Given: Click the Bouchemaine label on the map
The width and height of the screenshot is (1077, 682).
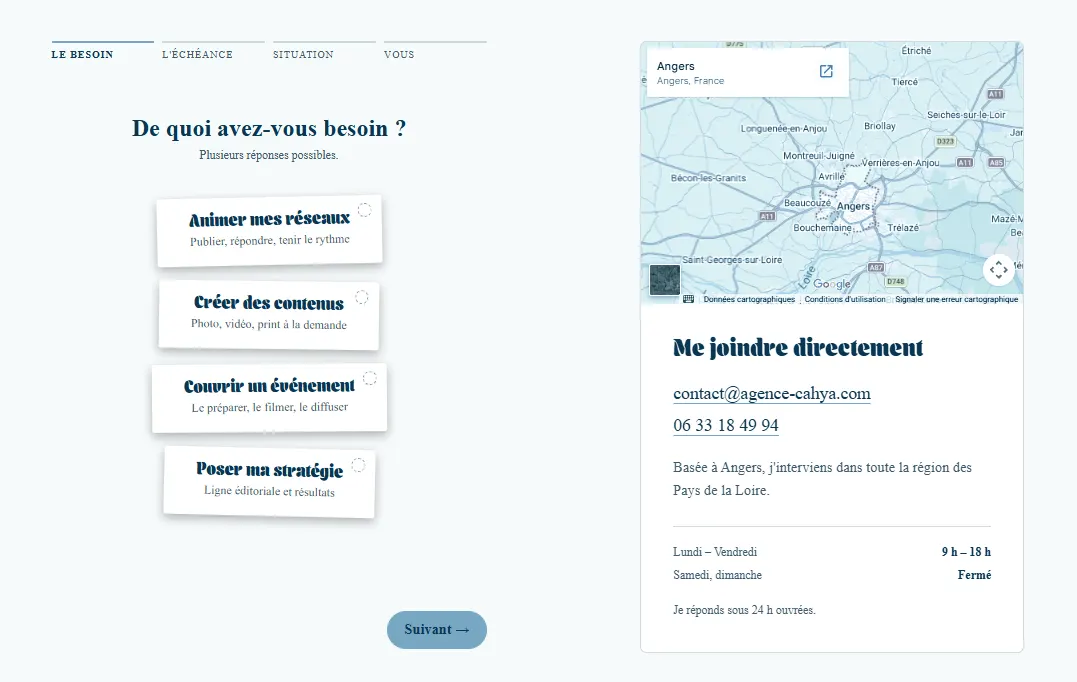Looking at the screenshot, I should 822,228.
